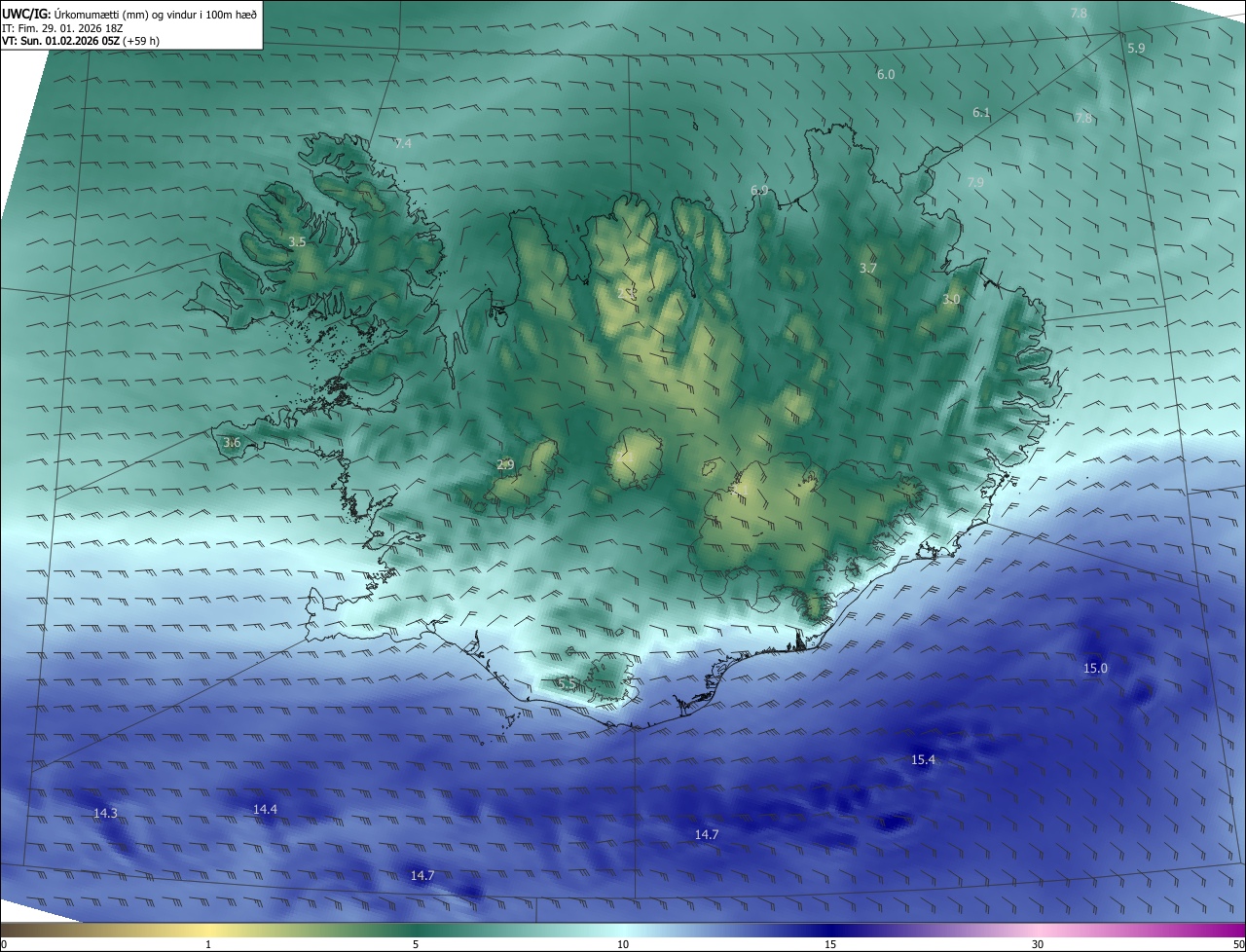Click the 6.1 value label

click(981, 113)
